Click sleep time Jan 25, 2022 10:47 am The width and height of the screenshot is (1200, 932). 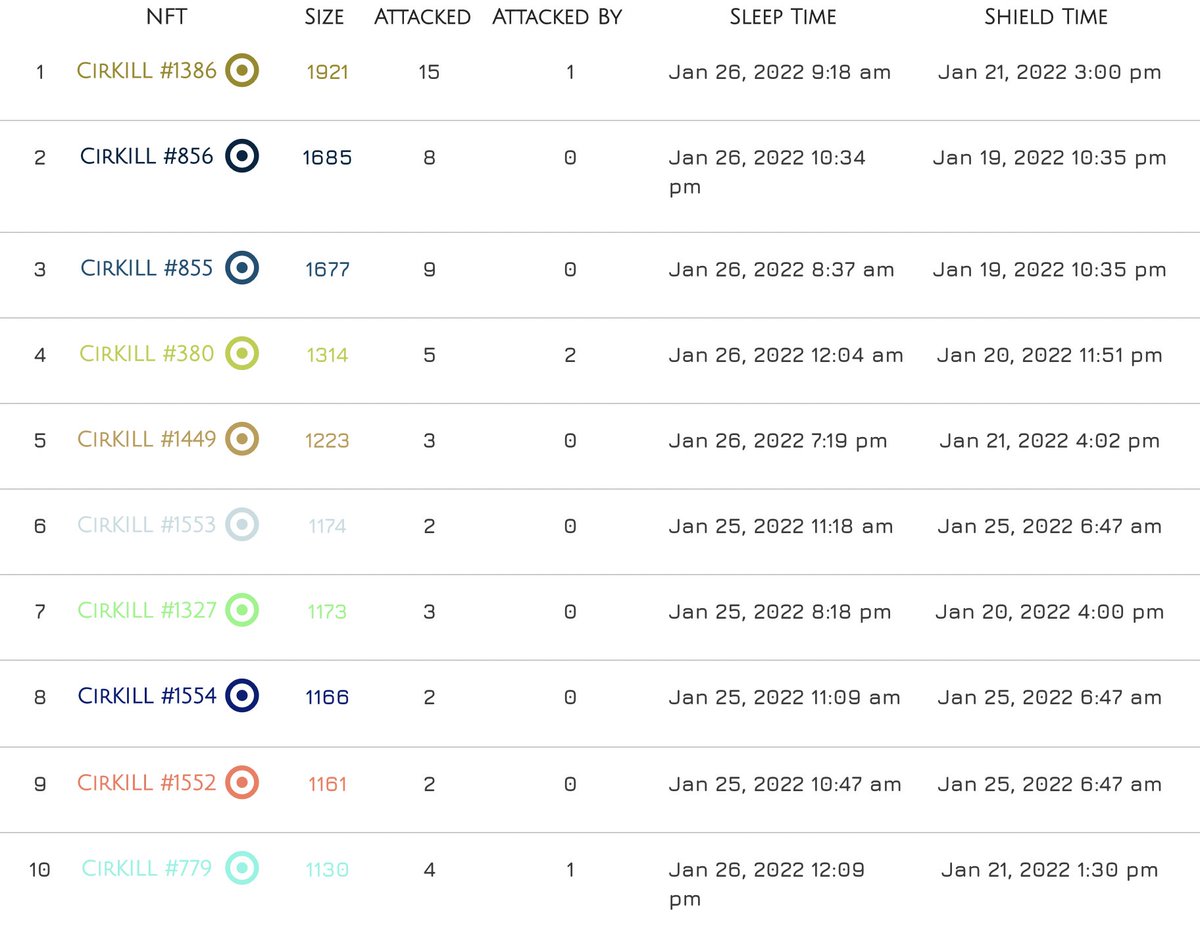[785, 784]
